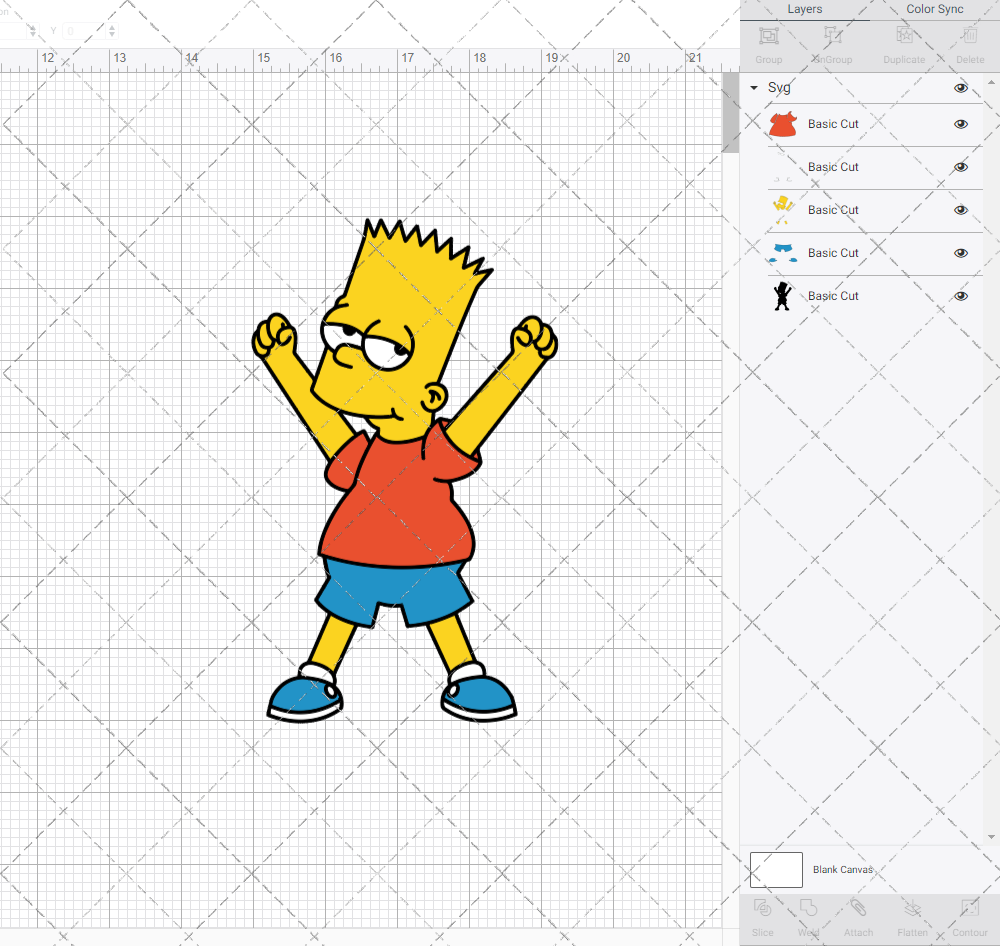Hide the blue shorts Basic Cut layer

click(x=960, y=253)
